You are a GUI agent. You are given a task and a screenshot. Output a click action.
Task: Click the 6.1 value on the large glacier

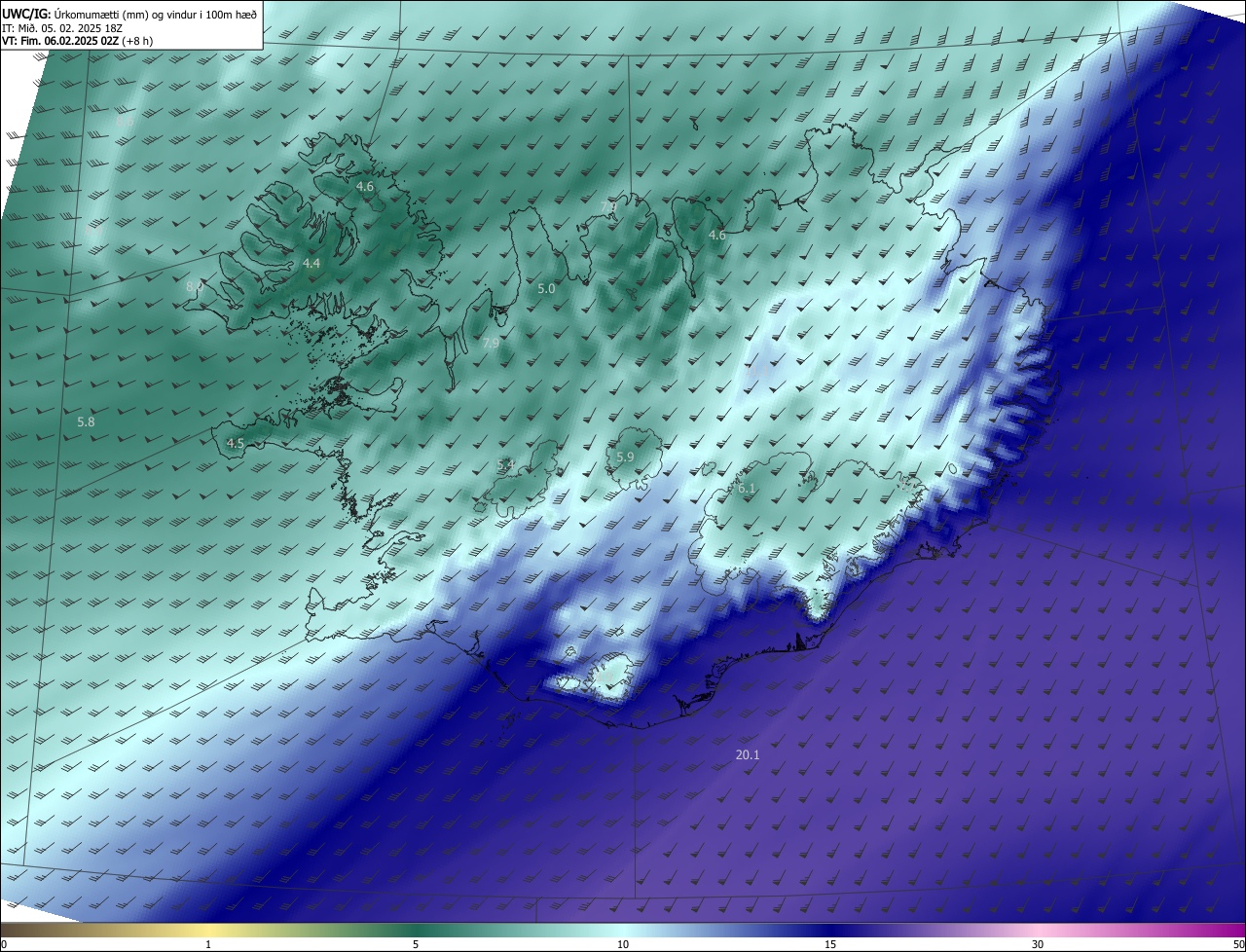pyautogui.click(x=747, y=488)
